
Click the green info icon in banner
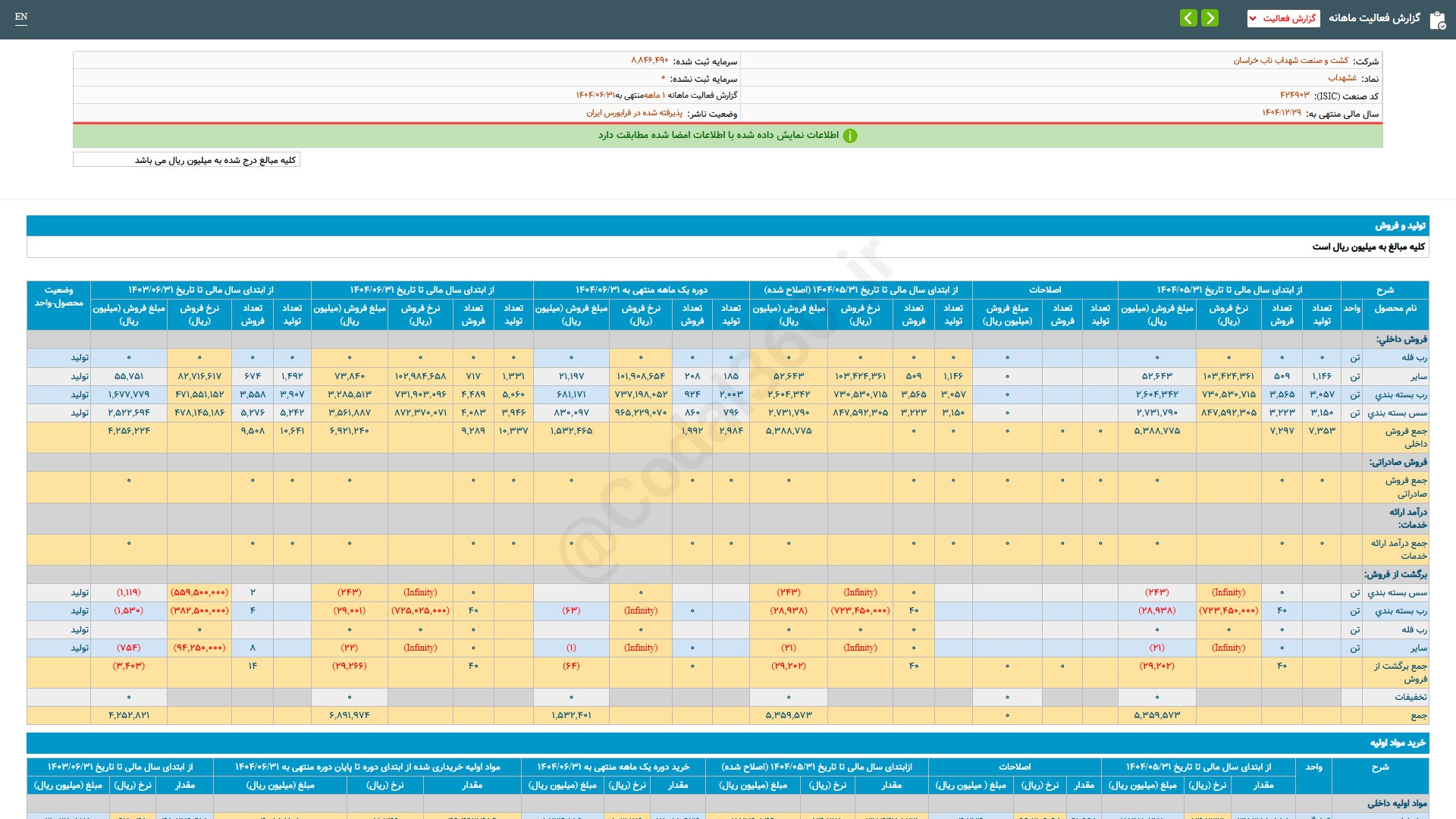(850, 136)
